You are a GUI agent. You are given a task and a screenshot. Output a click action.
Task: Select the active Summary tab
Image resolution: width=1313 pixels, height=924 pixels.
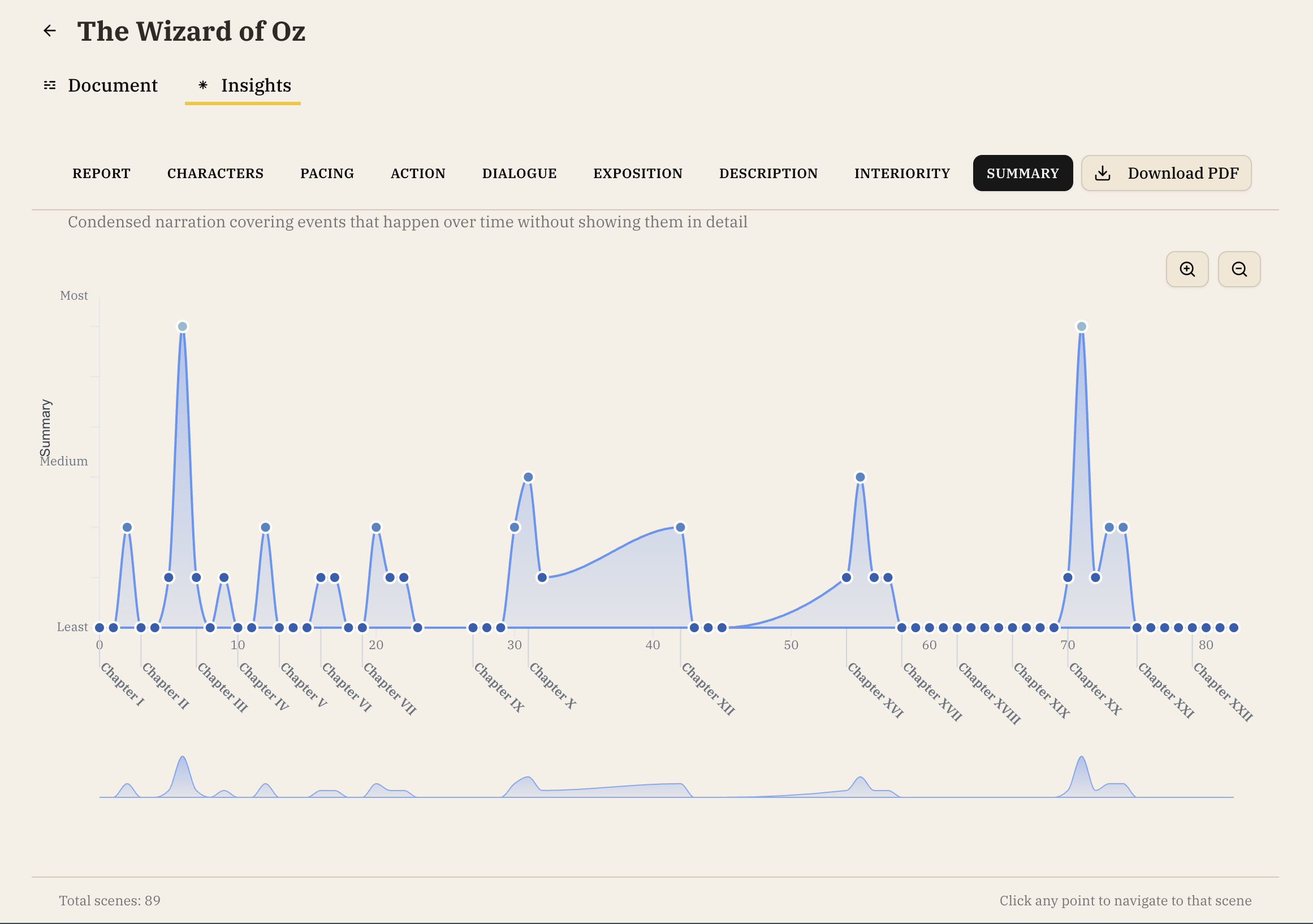tap(1022, 173)
